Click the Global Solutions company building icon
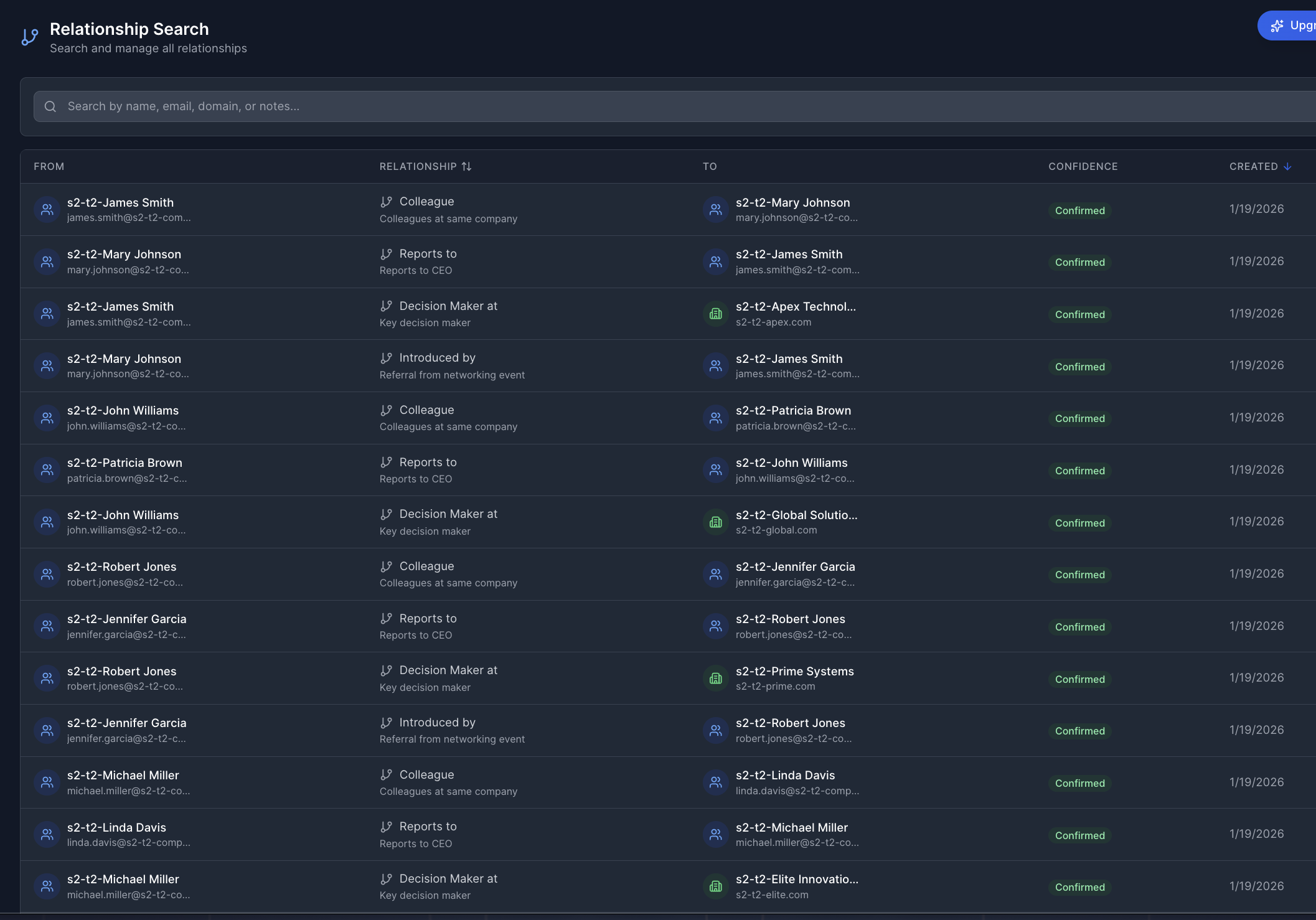Viewport: 1316px width, 920px height. click(716, 522)
